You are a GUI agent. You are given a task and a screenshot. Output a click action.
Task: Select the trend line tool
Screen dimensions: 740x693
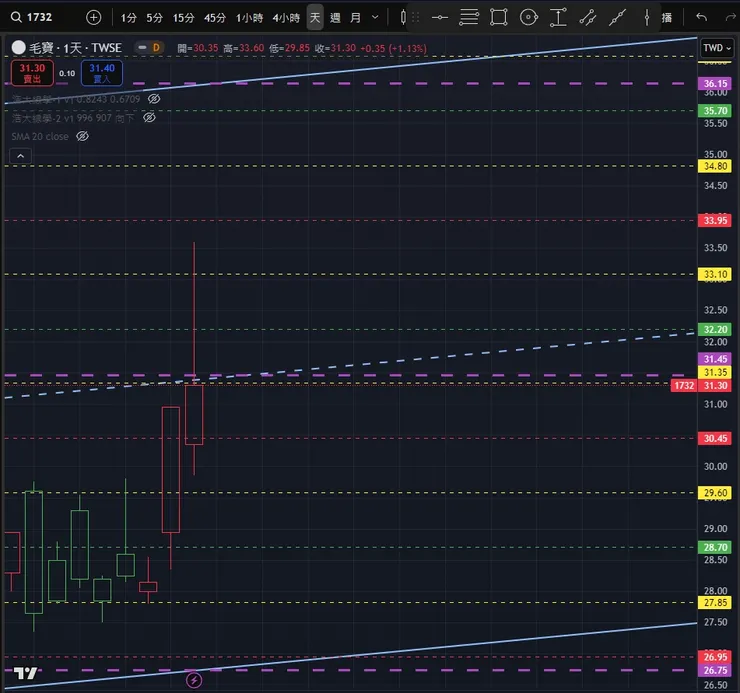tap(617, 18)
